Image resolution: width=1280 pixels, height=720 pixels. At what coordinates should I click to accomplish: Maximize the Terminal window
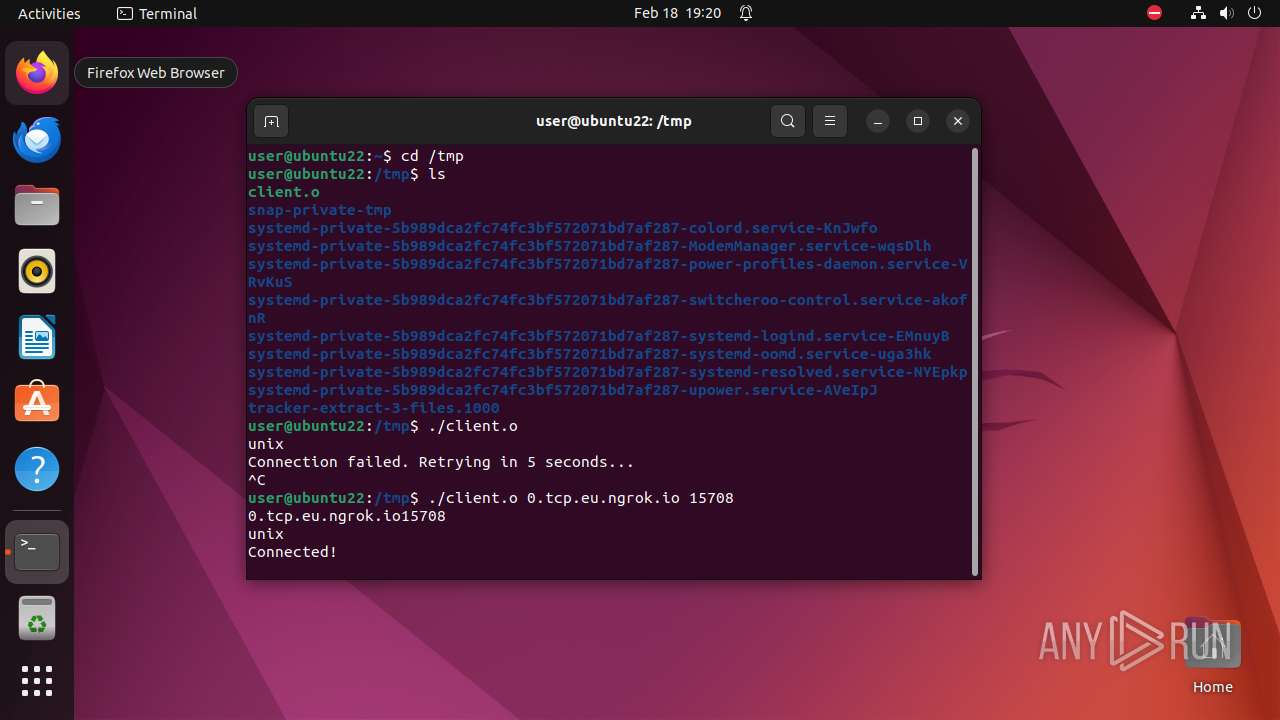[918, 121]
